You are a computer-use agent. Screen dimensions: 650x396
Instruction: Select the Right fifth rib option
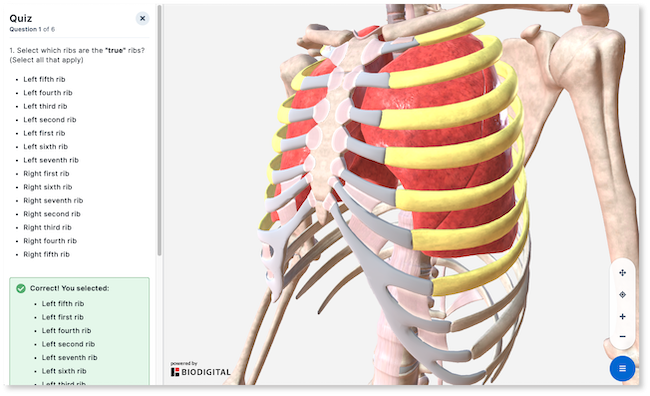[x=46, y=254]
